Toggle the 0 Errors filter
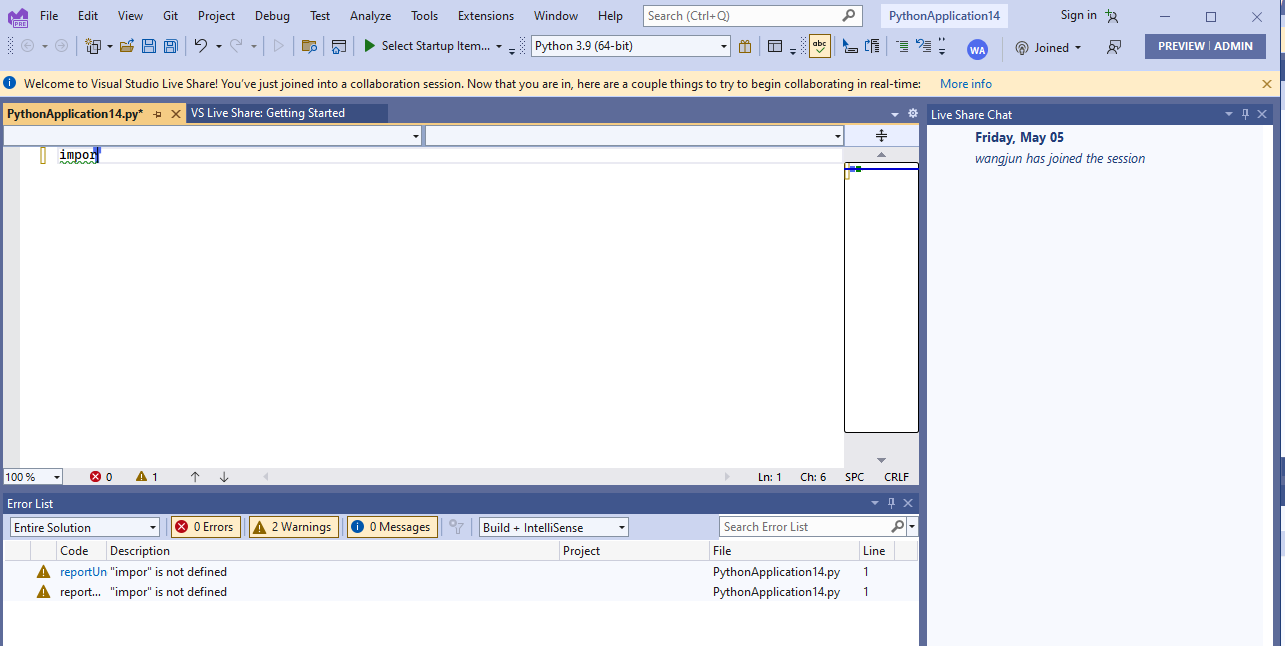Viewport: 1285px width, 646px height. click(205, 526)
